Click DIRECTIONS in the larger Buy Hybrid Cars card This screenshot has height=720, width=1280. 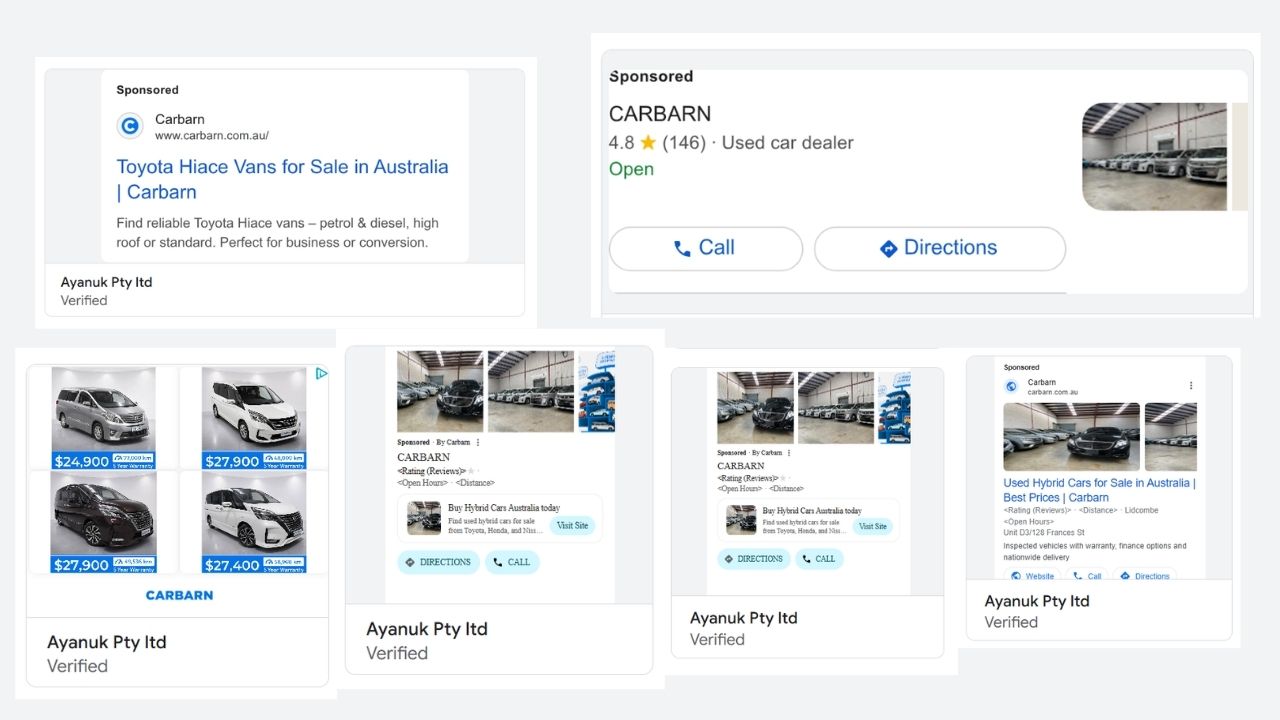click(x=438, y=562)
